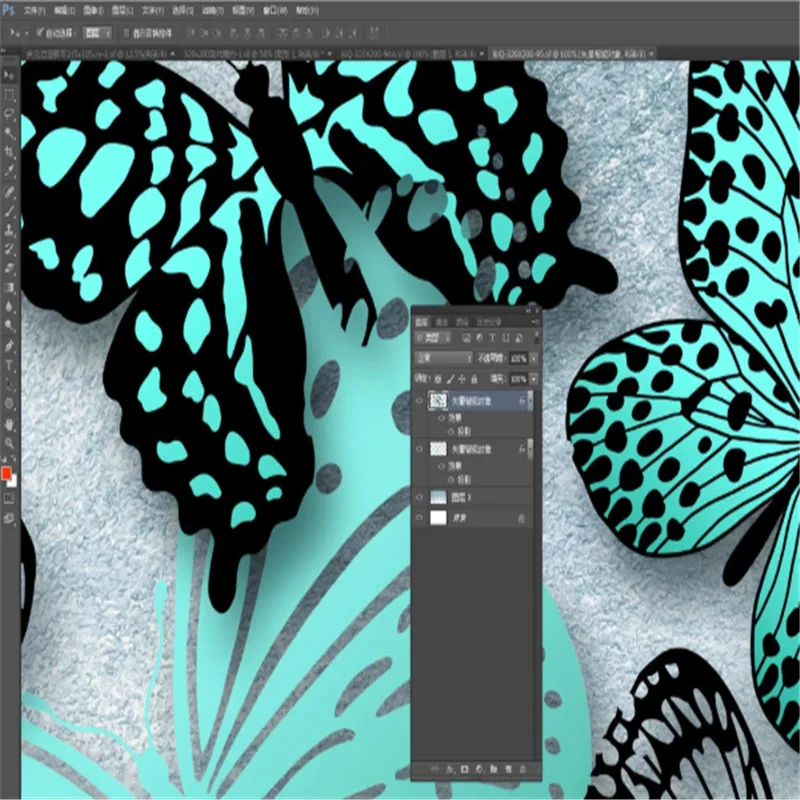The height and width of the screenshot is (800, 800).
Task: Delete layer with trash icon
Action: (x=522, y=769)
